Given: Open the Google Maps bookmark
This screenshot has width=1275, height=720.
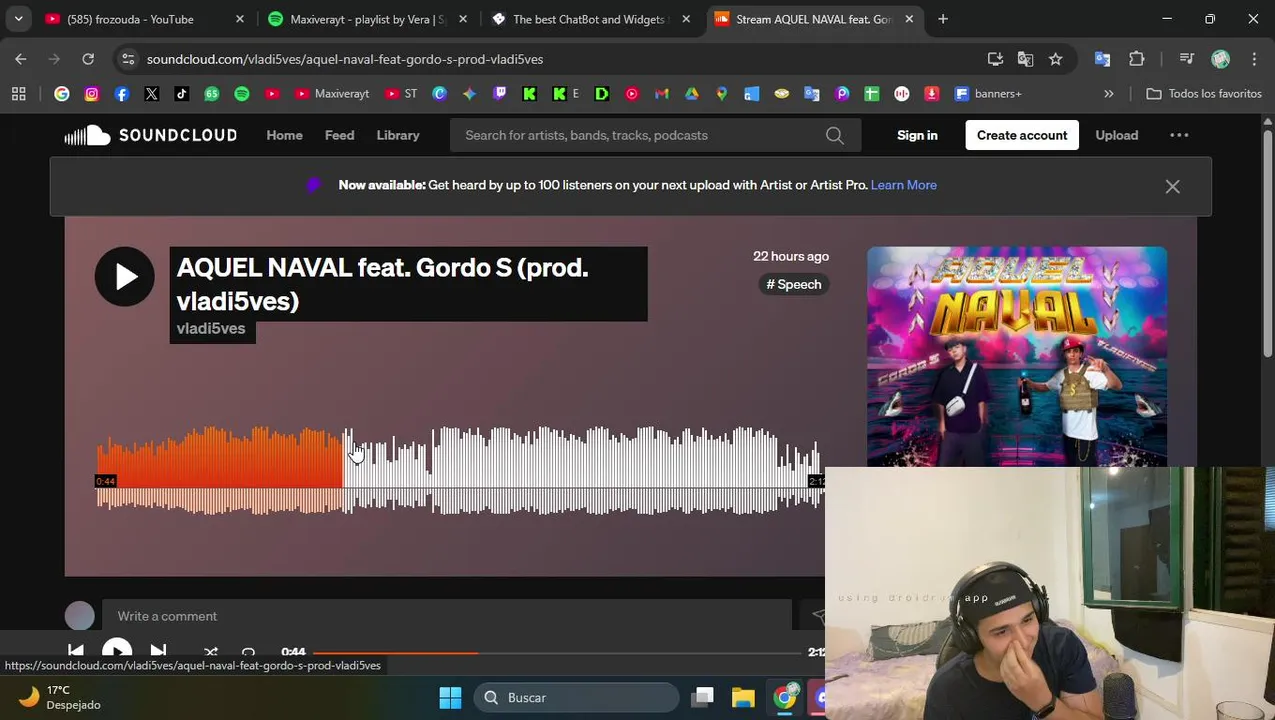Looking at the screenshot, I should 721,93.
